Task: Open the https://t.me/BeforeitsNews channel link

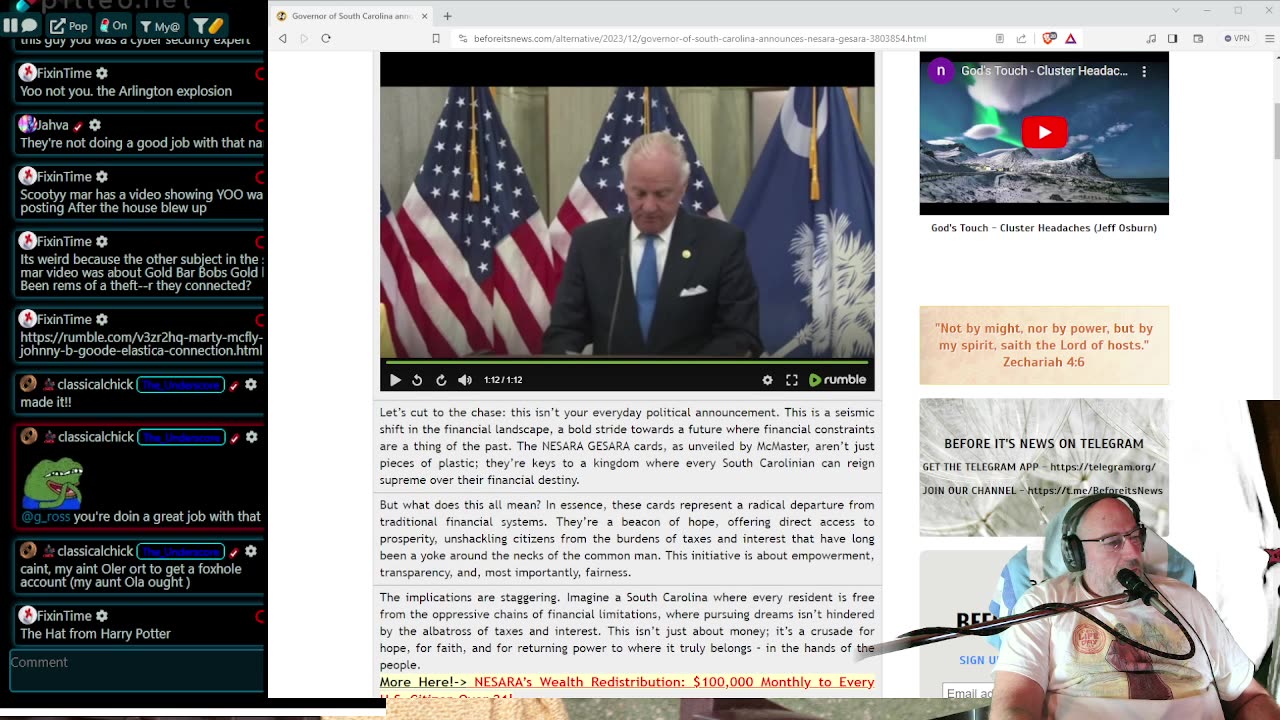Action: [1095, 491]
